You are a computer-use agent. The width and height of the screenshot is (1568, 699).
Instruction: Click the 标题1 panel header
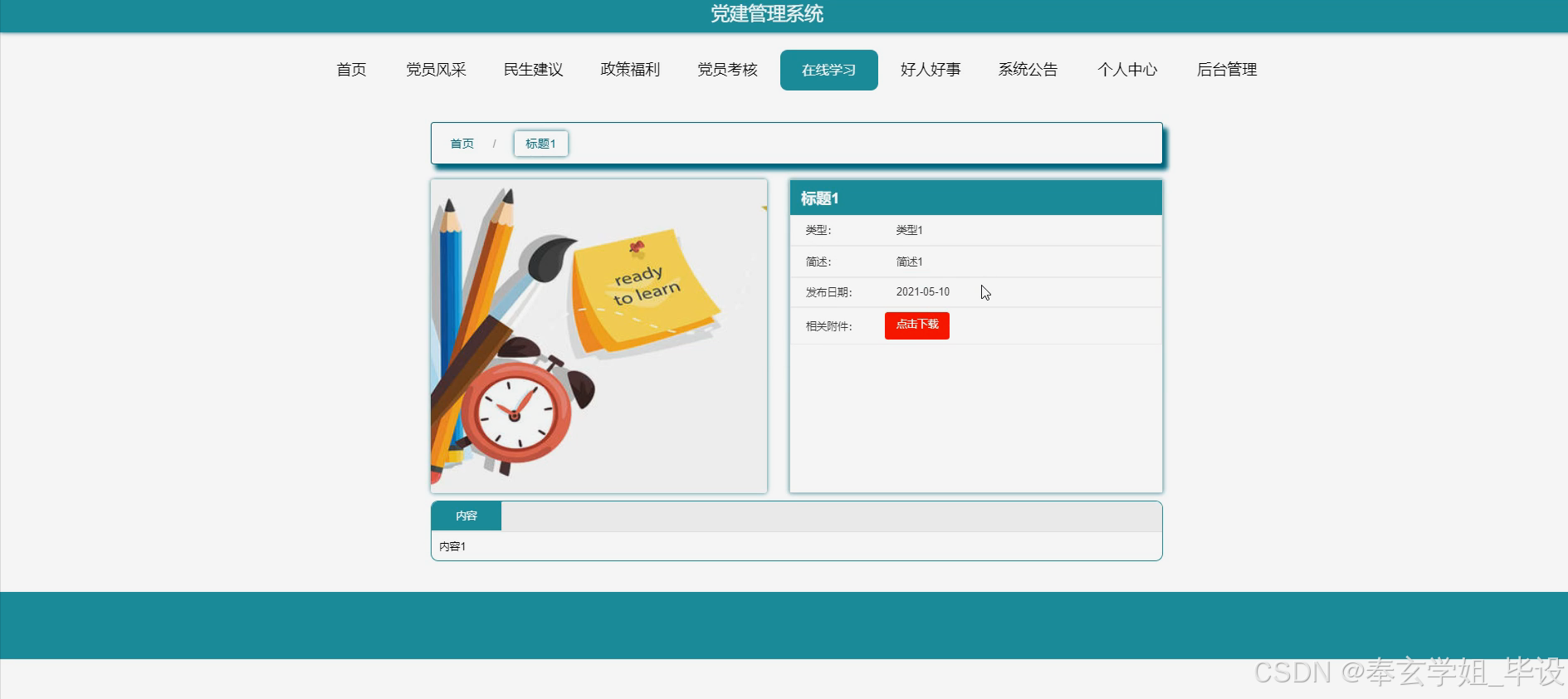click(975, 198)
